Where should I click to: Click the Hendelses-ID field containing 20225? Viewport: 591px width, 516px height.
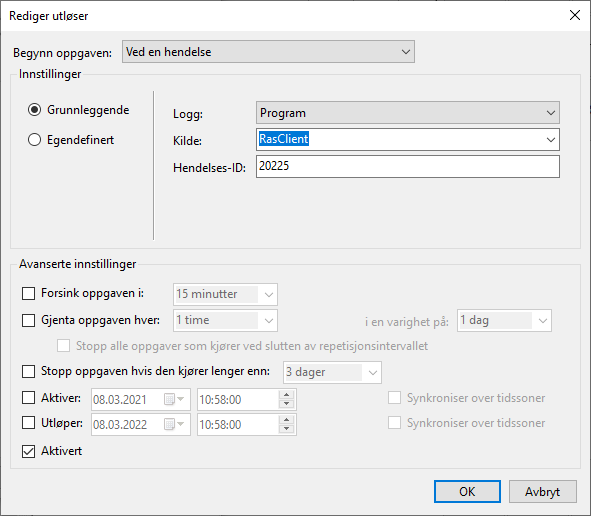[x=408, y=167]
